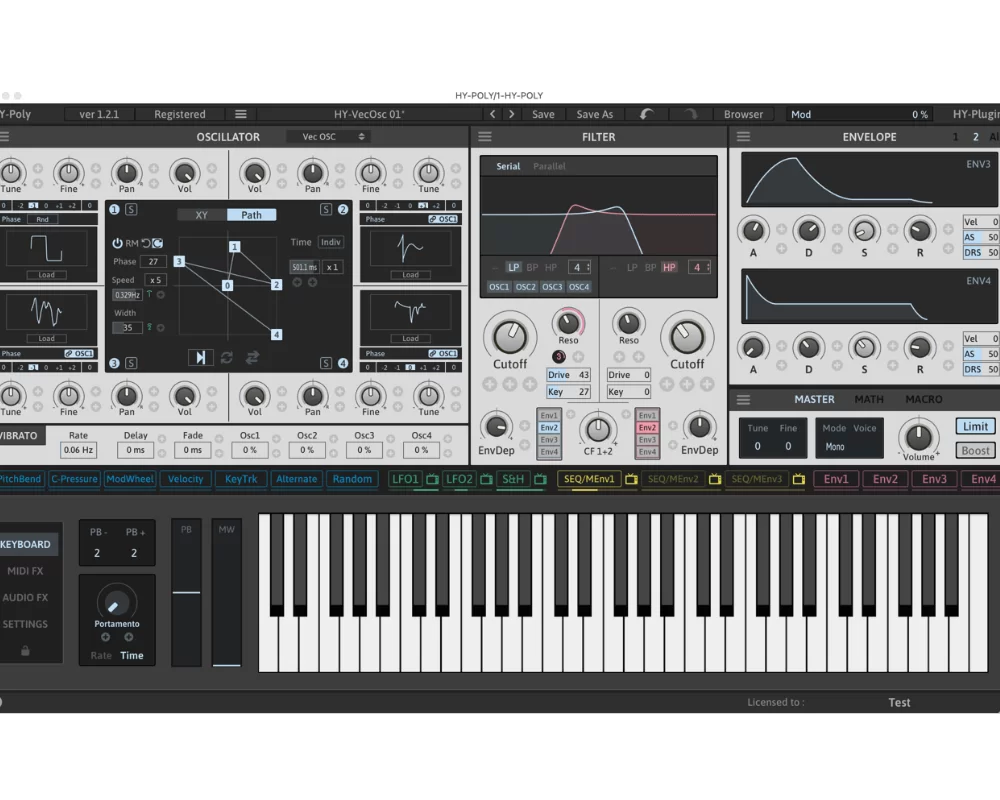Enable HP mode on the second filter

(x=669, y=267)
